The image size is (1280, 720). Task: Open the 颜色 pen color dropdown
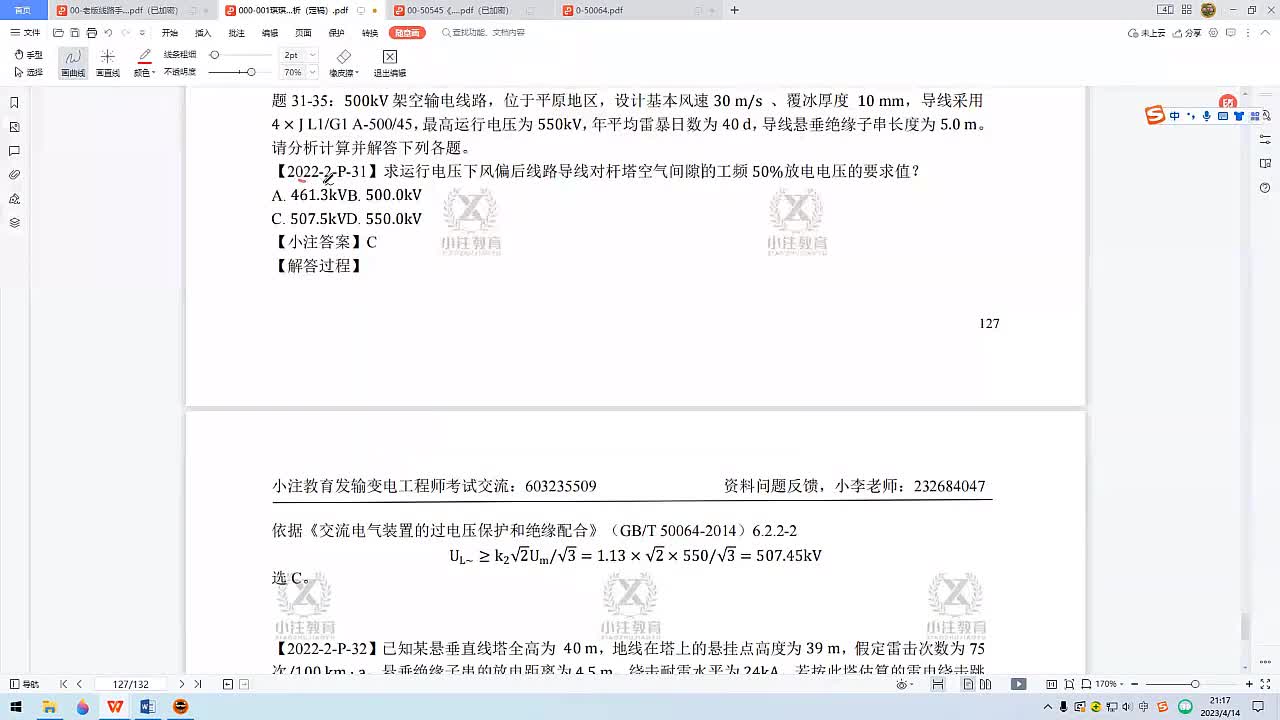point(144,73)
